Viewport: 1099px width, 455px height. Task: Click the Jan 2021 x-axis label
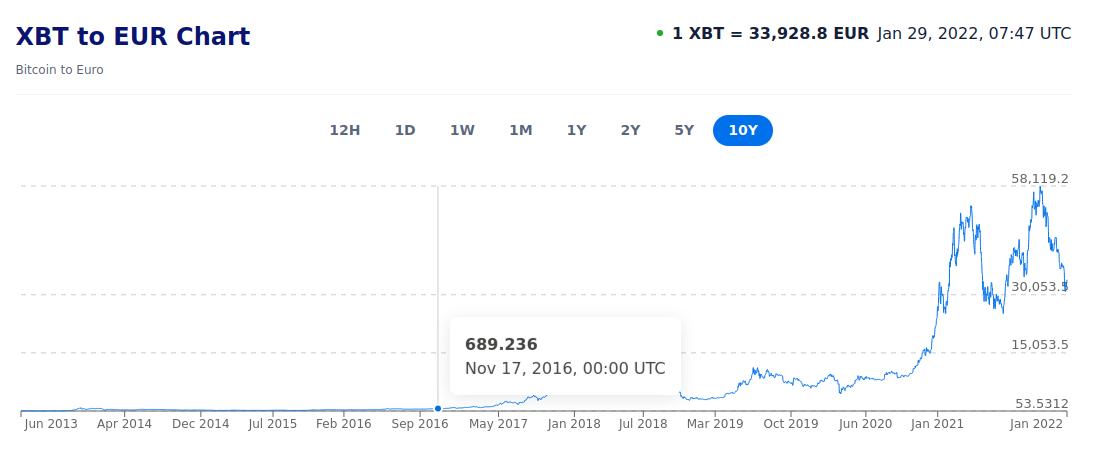(x=938, y=424)
